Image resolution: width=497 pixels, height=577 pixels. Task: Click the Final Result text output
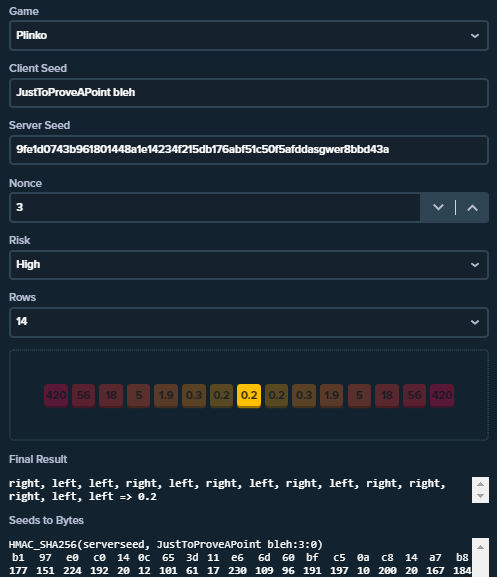coord(227,490)
